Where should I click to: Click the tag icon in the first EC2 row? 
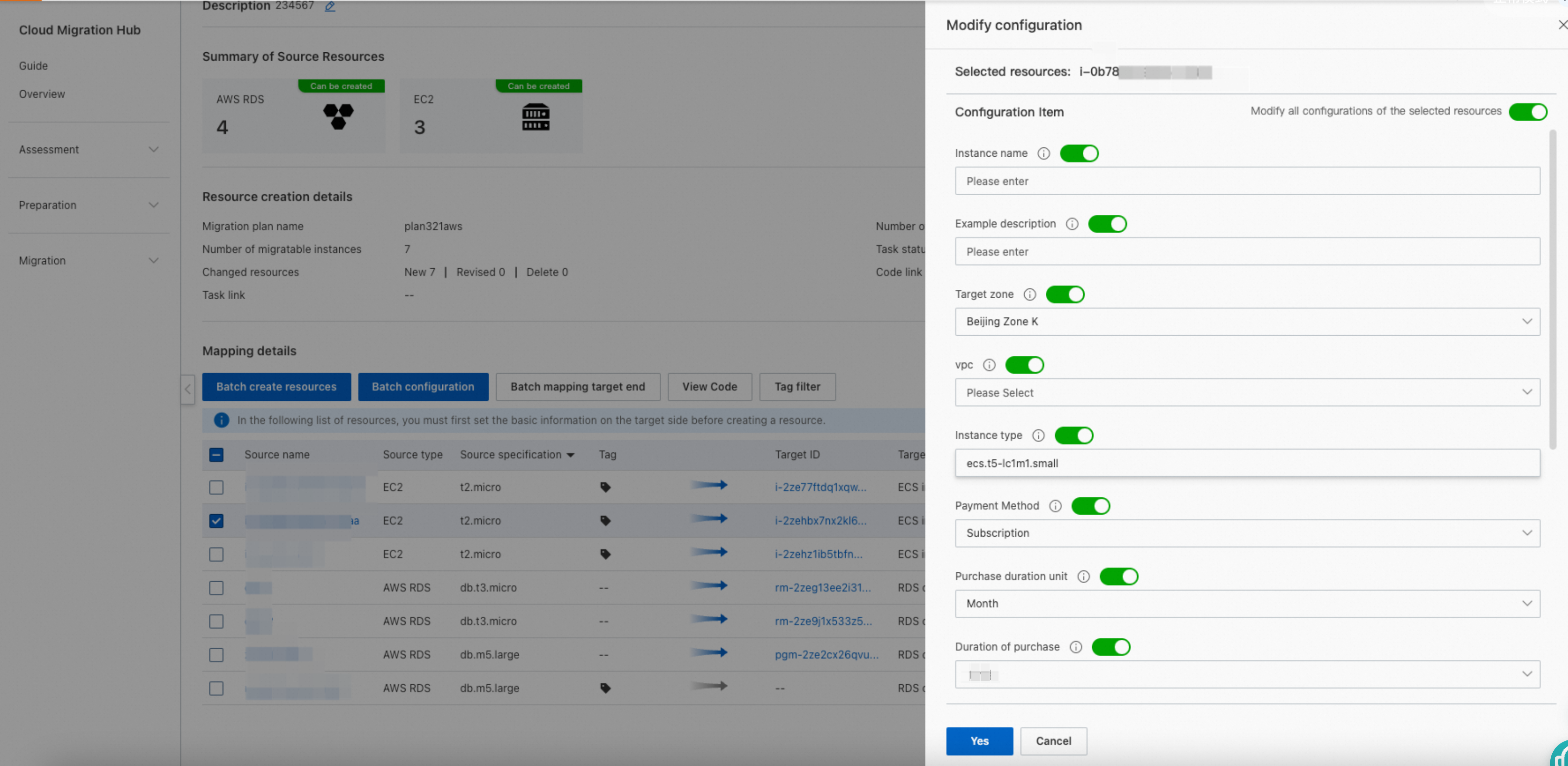pos(605,487)
